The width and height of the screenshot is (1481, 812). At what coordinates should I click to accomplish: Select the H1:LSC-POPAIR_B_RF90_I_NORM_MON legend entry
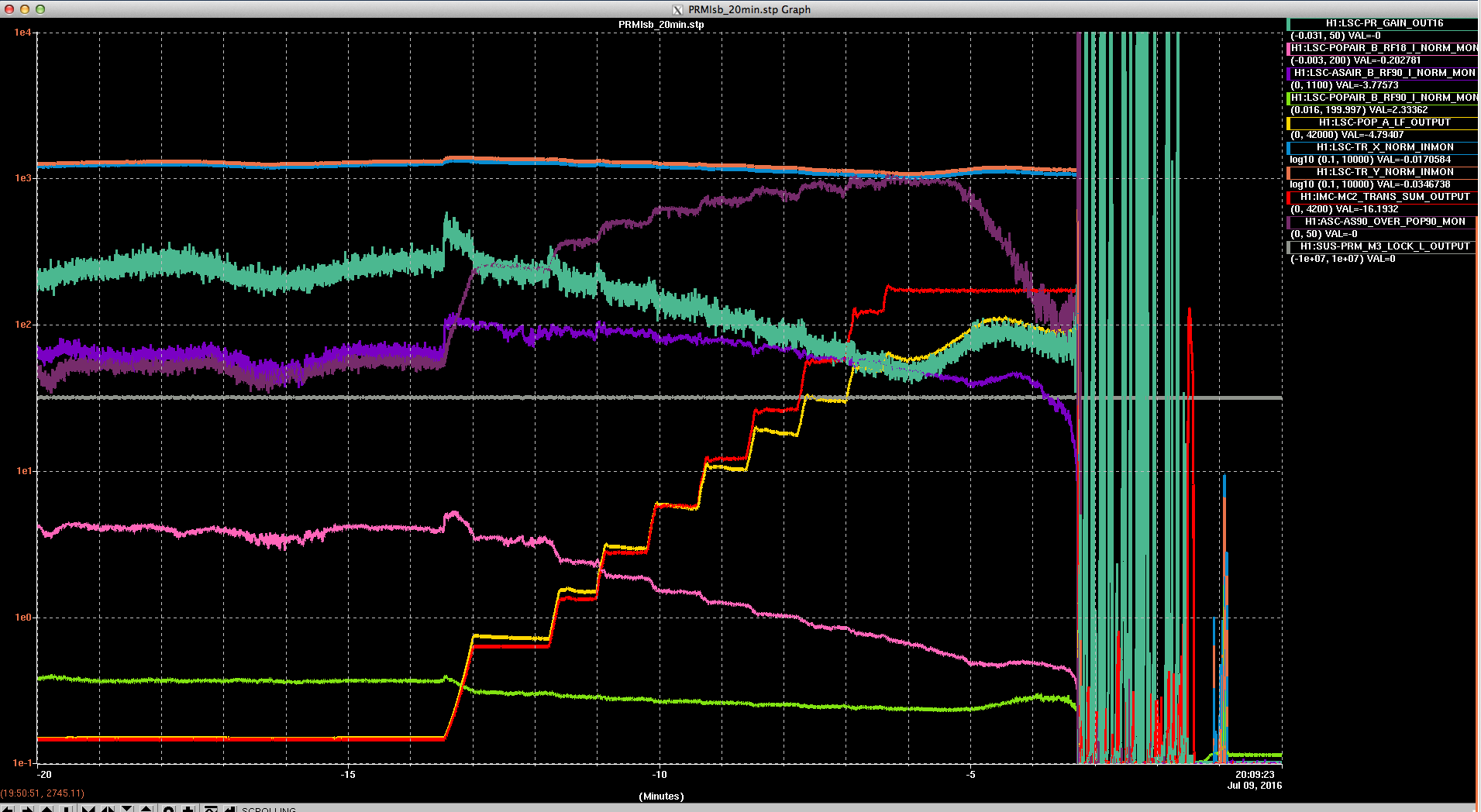1384,98
